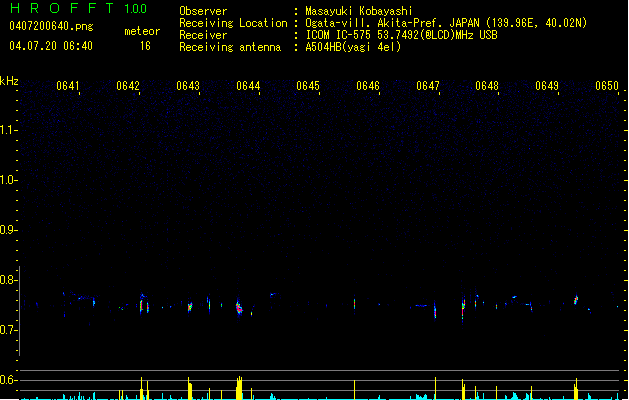The width and height of the screenshot is (629, 400).
Task: Click the tall yellow intensity bar under 0644
Action: (x=239, y=388)
